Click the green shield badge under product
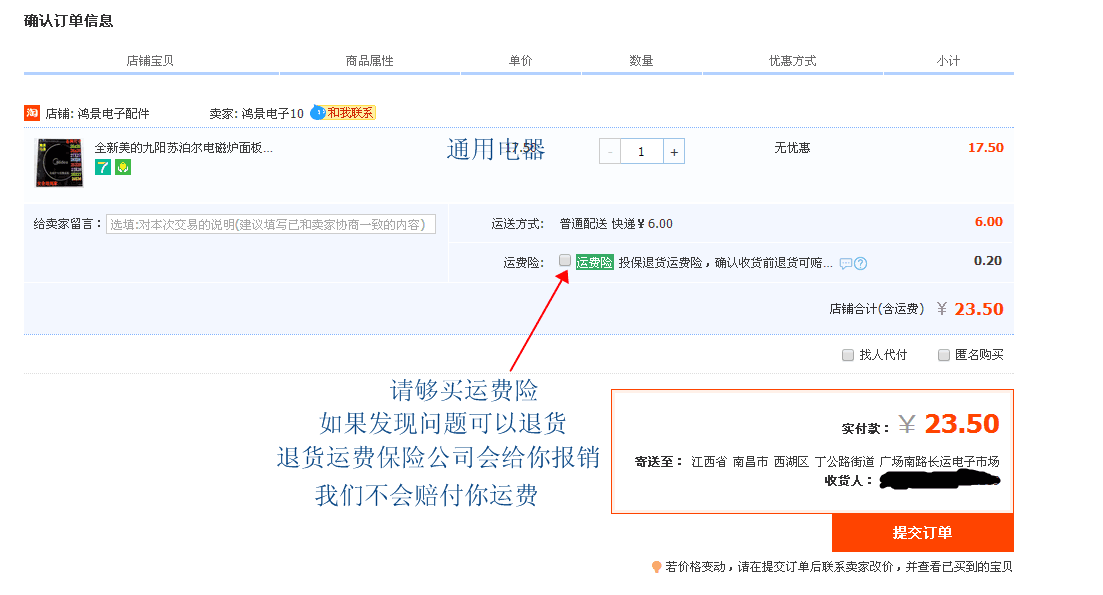This screenshot has height=595, width=1103. pos(123,167)
